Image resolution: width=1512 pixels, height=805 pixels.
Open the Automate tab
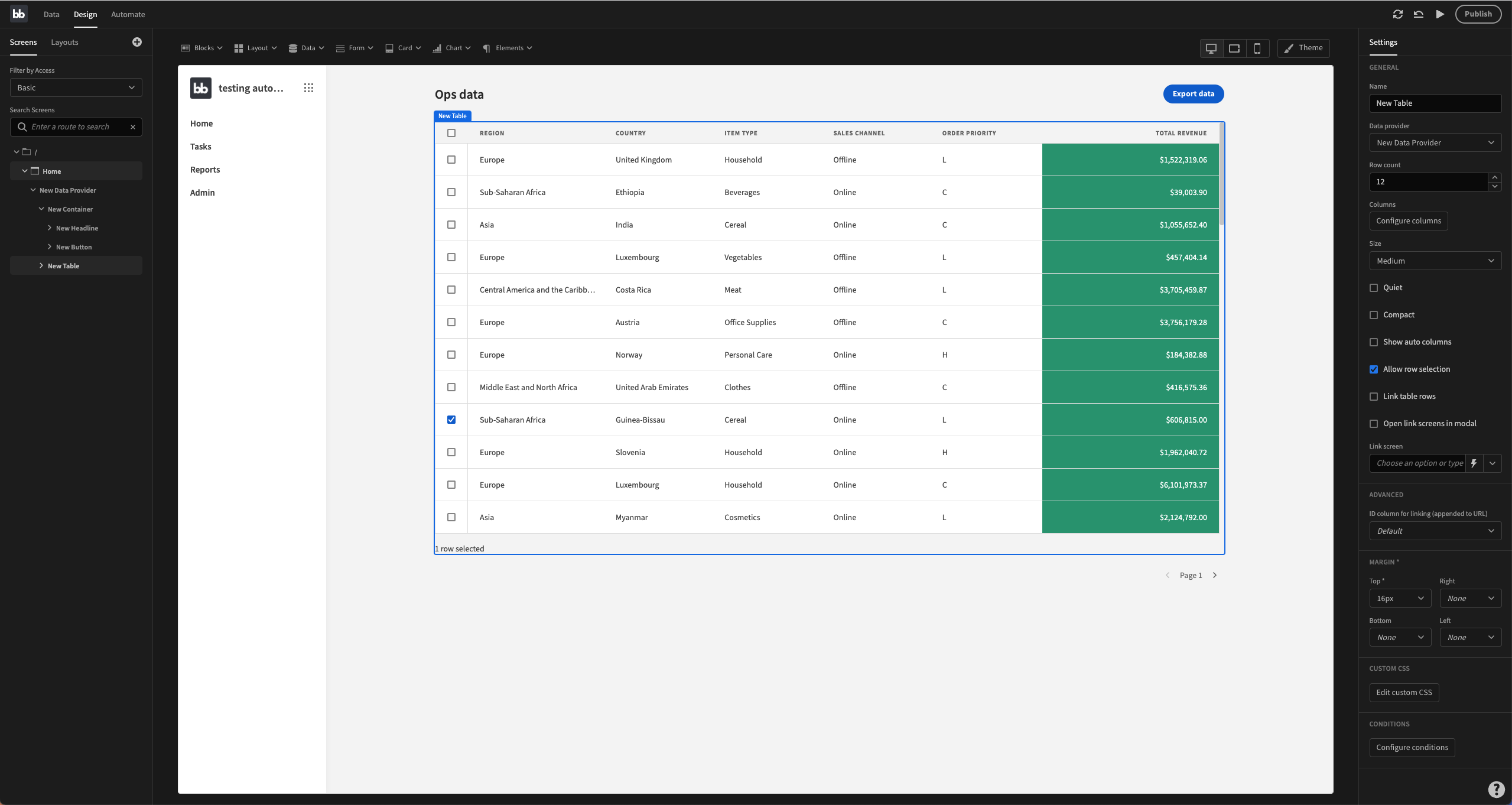click(128, 14)
